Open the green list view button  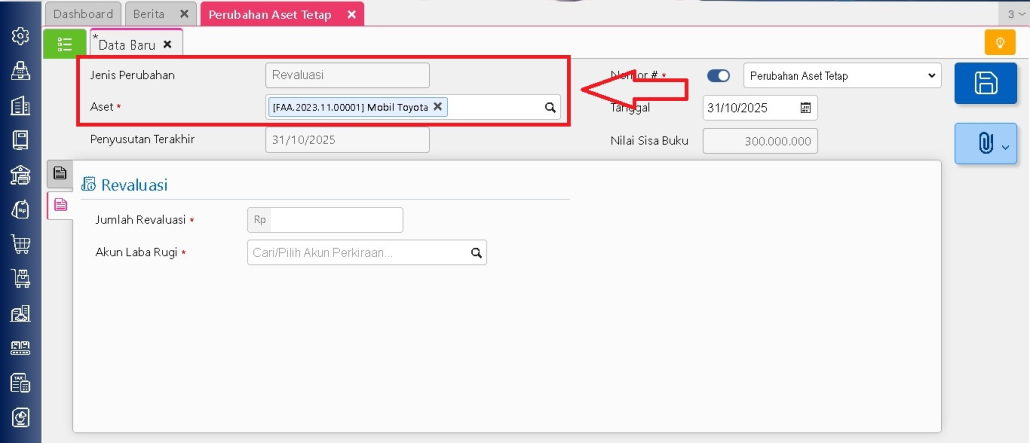tap(66, 44)
